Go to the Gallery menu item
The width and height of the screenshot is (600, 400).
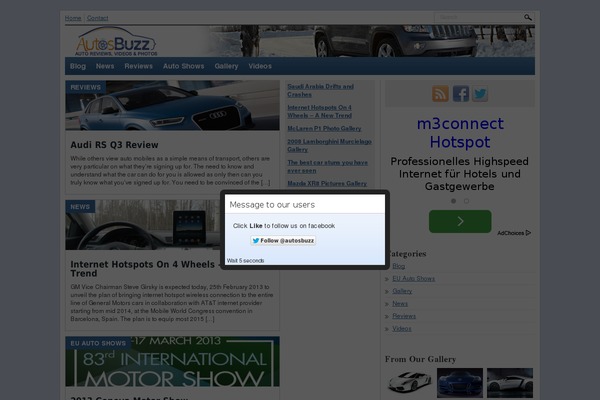pos(226,66)
